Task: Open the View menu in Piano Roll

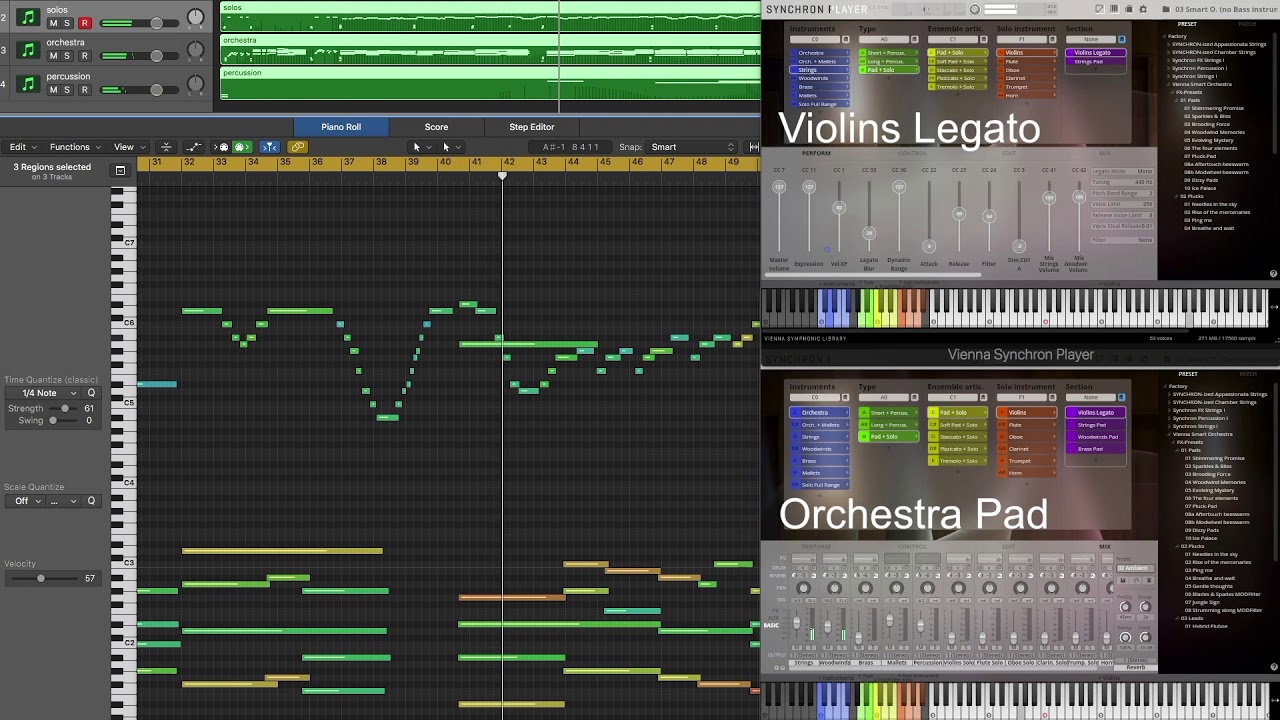Action: [130, 147]
